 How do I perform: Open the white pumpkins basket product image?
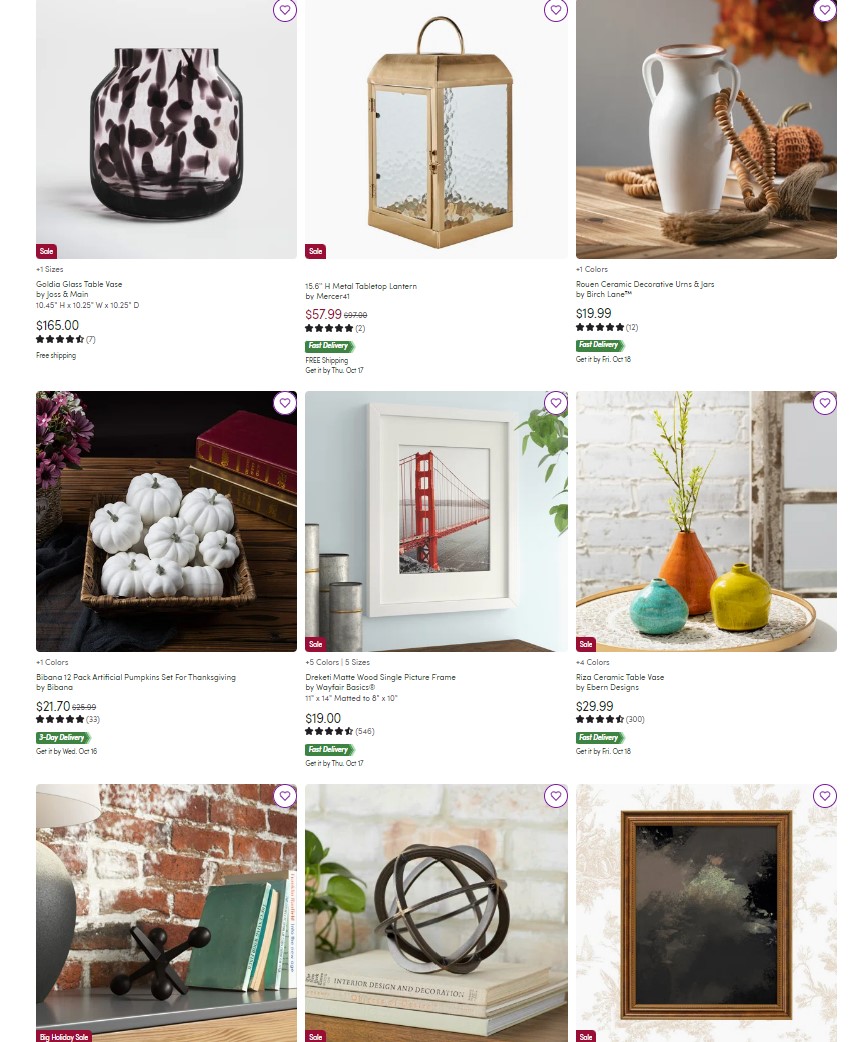point(166,521)
